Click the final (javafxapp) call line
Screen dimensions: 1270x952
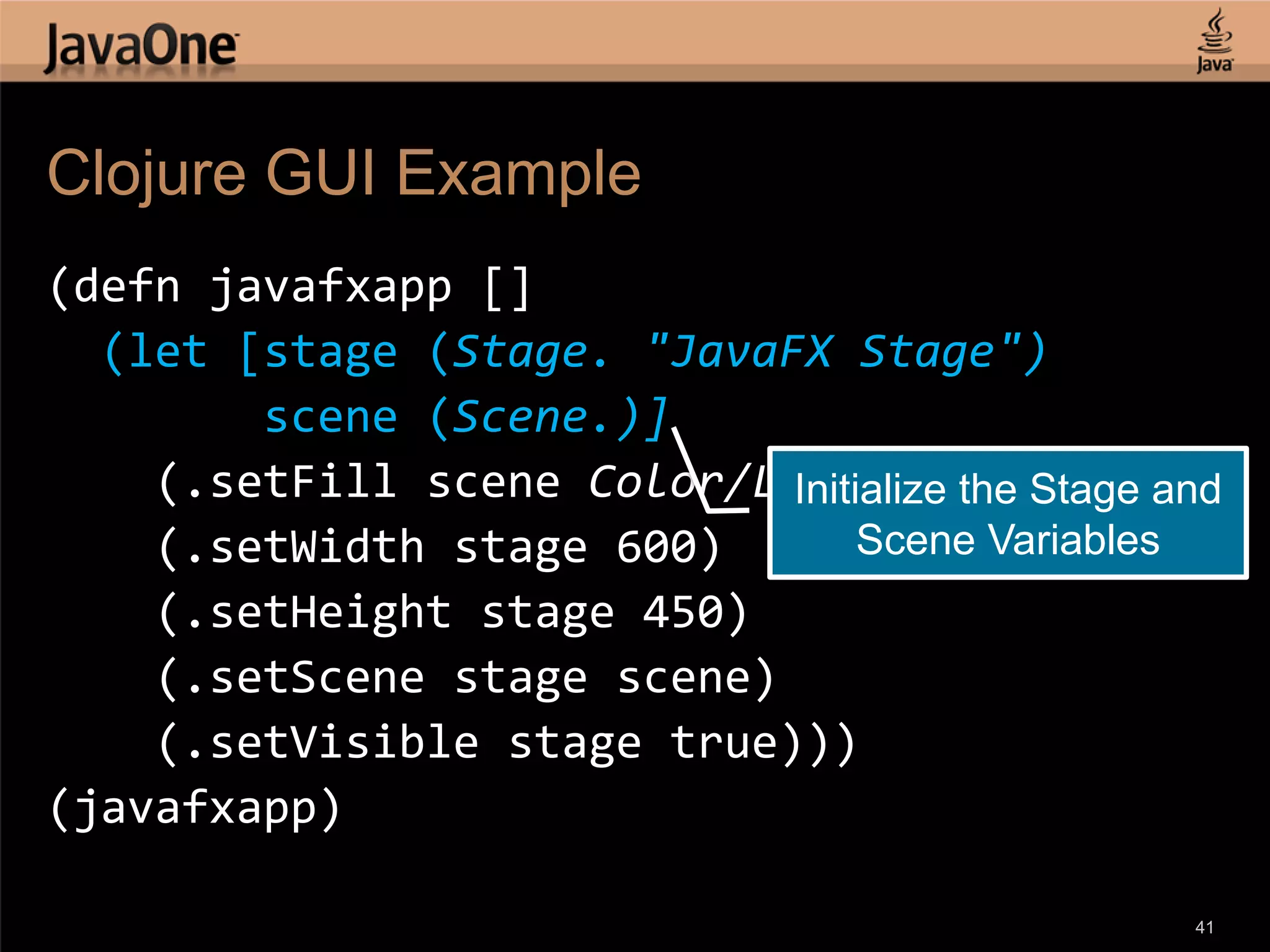click(195, 809)
